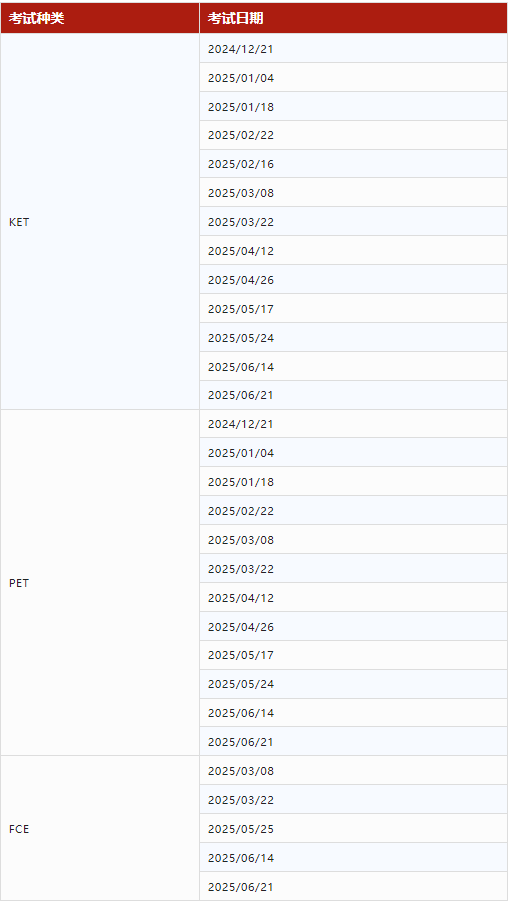Viewport: 513px width, 904px height.
Task: Click FCE date 2025/05/25
Action: point(353,828)
